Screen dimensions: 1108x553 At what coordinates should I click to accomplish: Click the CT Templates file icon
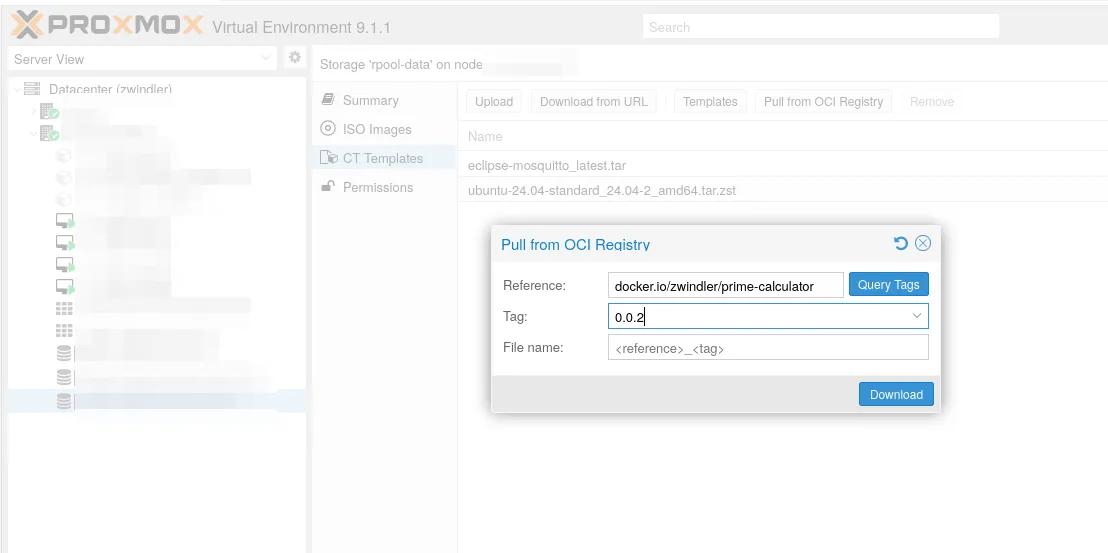328,158
